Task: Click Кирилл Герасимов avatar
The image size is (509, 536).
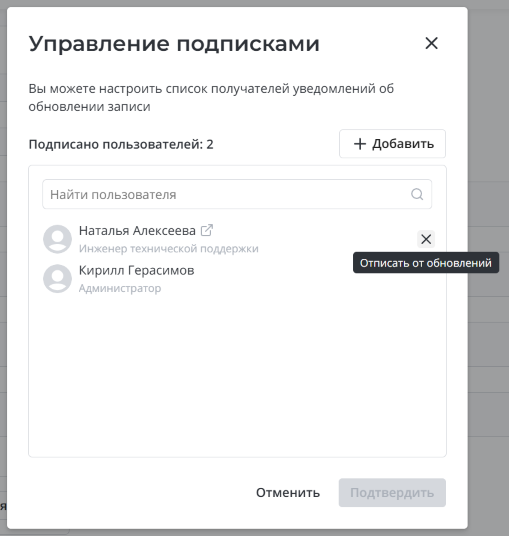Action: click(57, 279)
